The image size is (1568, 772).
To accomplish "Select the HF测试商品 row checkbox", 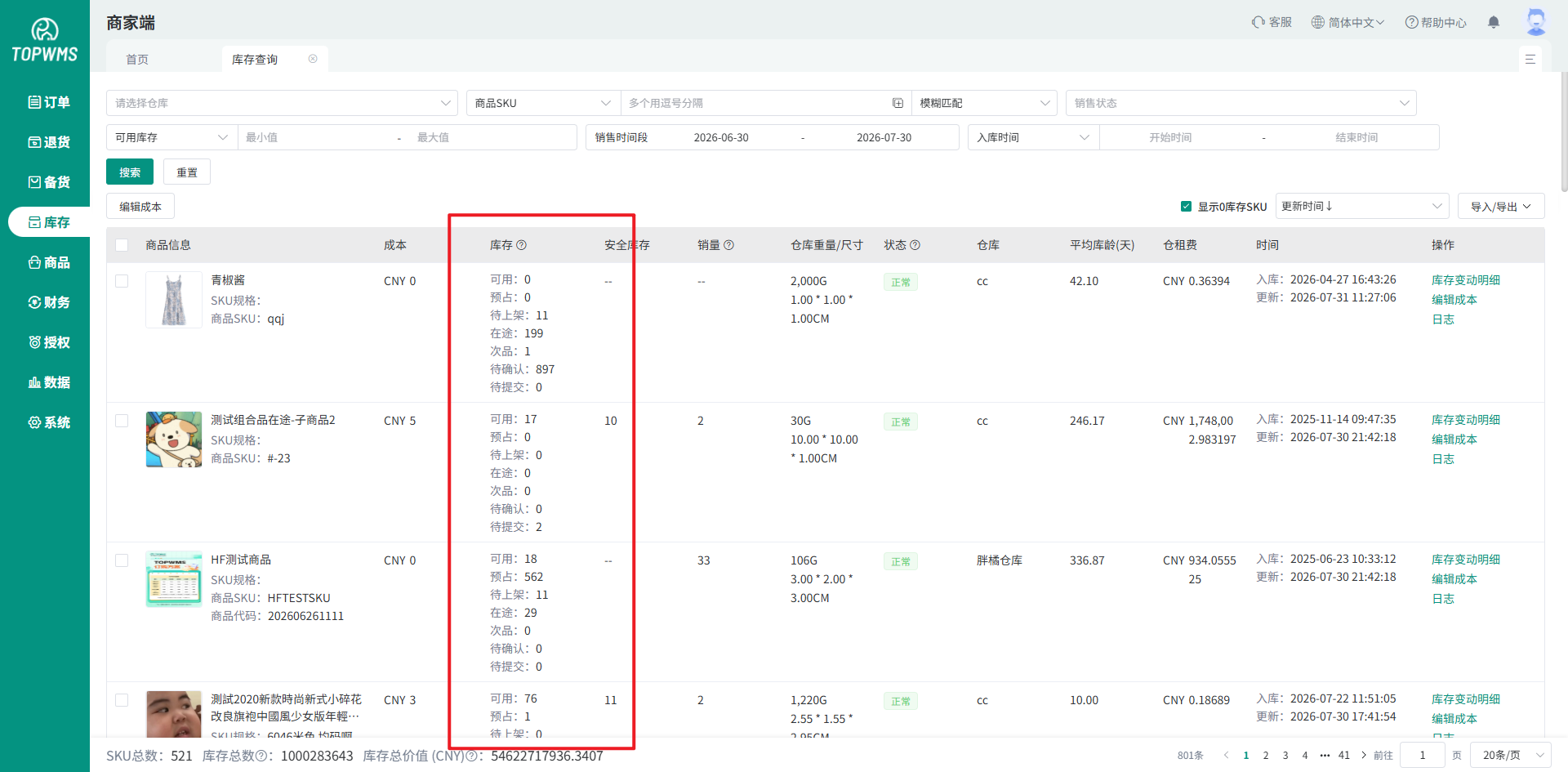I will [x=122, y=560].
